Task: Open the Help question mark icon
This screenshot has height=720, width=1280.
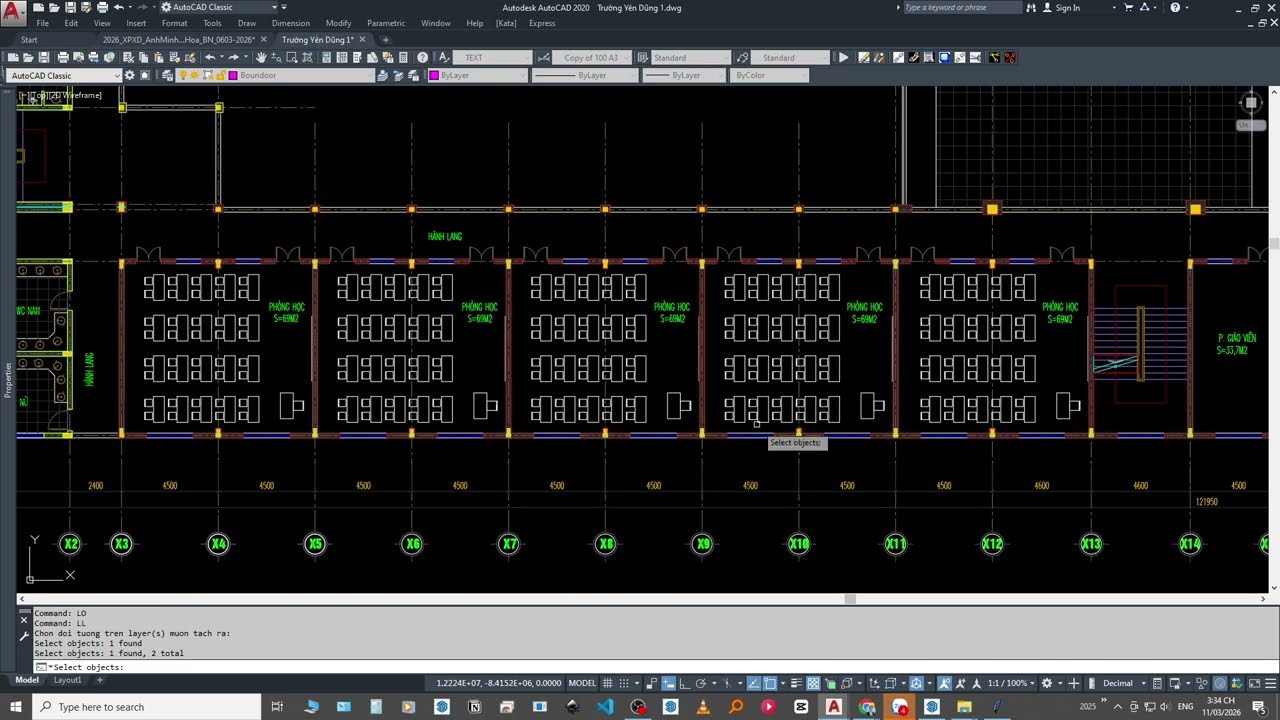Action: tap(423, 58)
